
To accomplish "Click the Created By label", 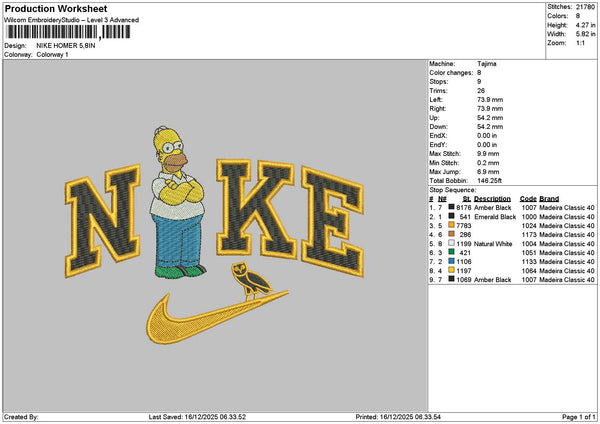I will pyautogui.click(x=21, y=417).
